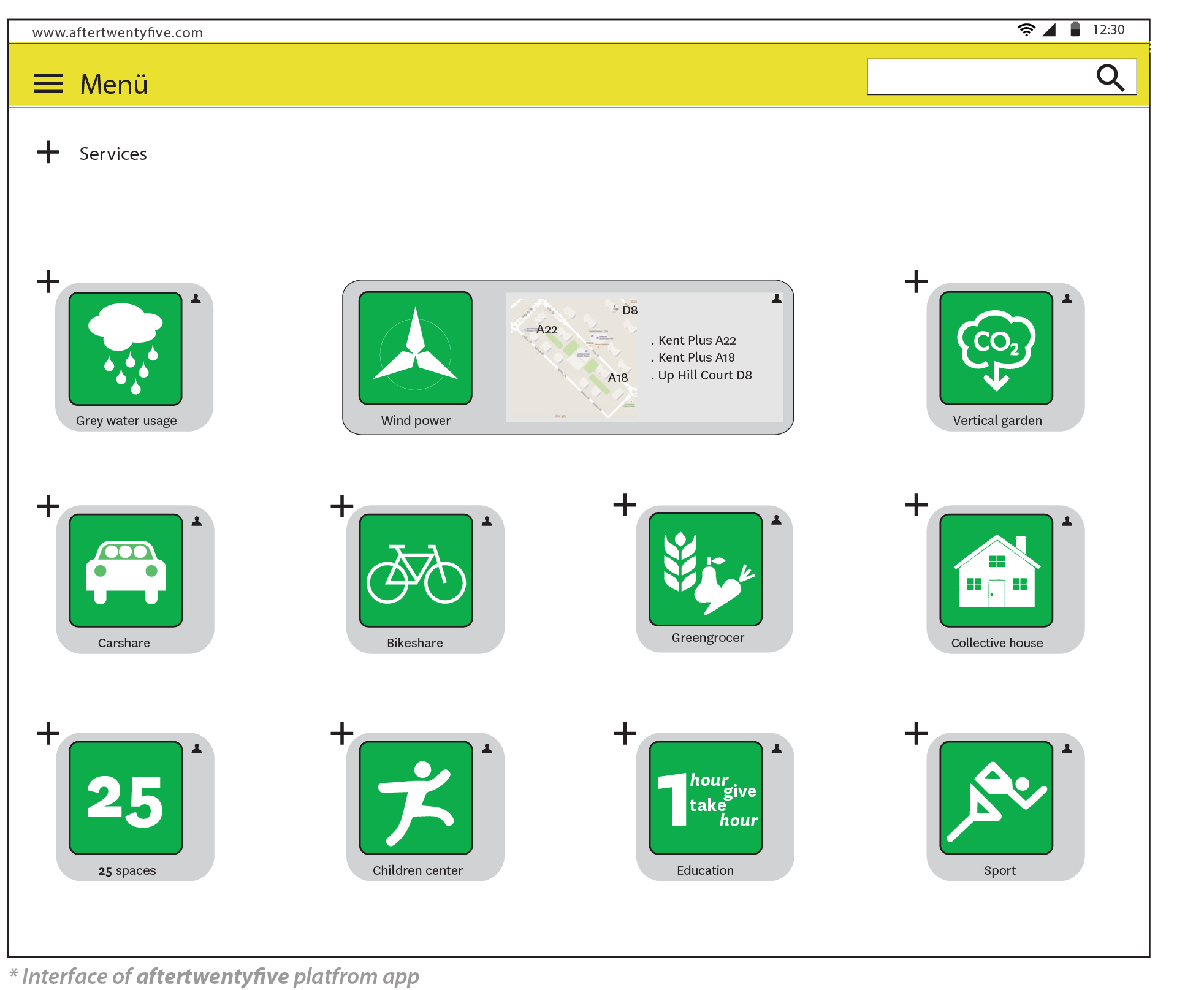Click the Children center icon

tap(416, 798)
